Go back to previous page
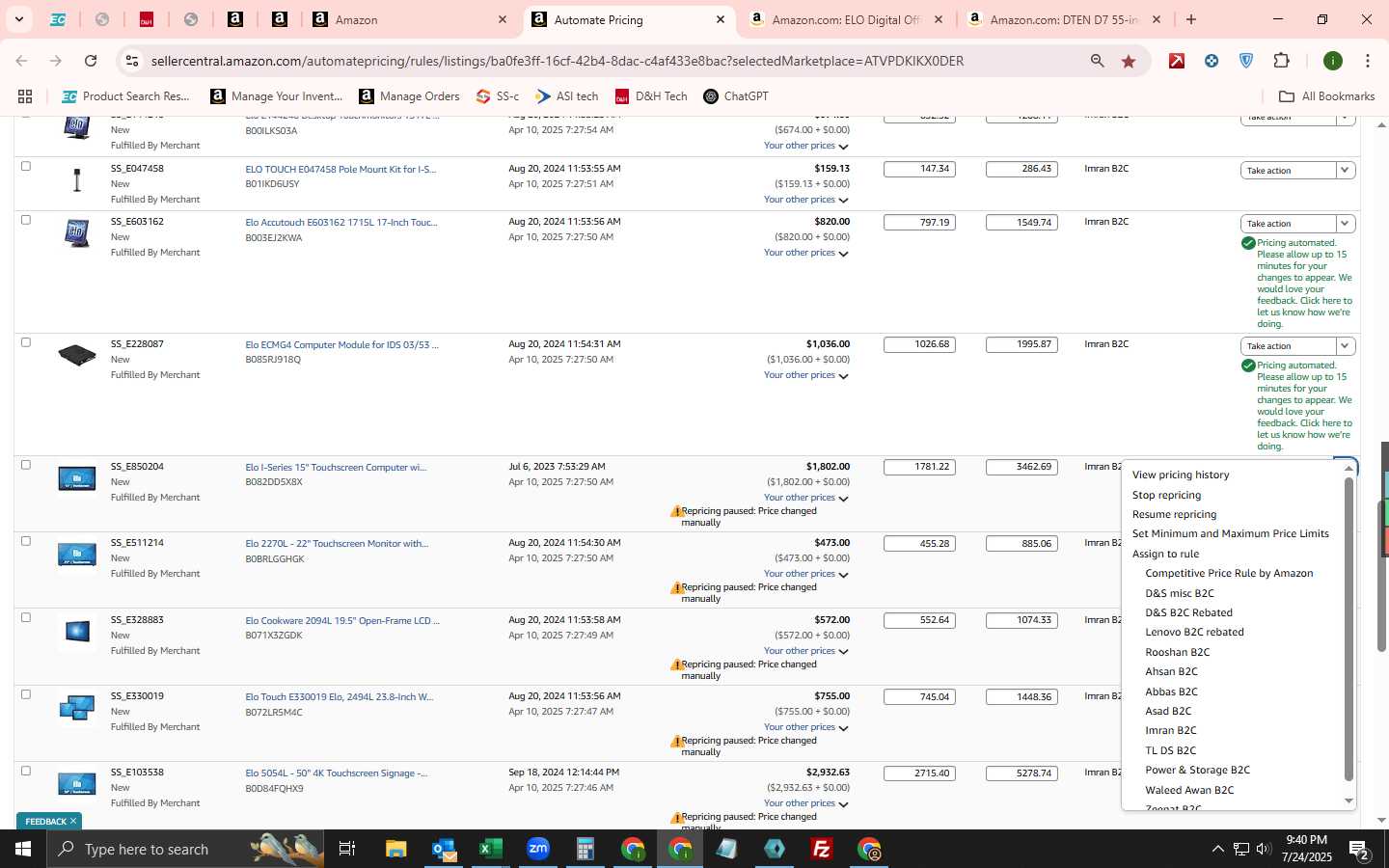The height and width of the screenshot is (868, 1389). point(21,61)
